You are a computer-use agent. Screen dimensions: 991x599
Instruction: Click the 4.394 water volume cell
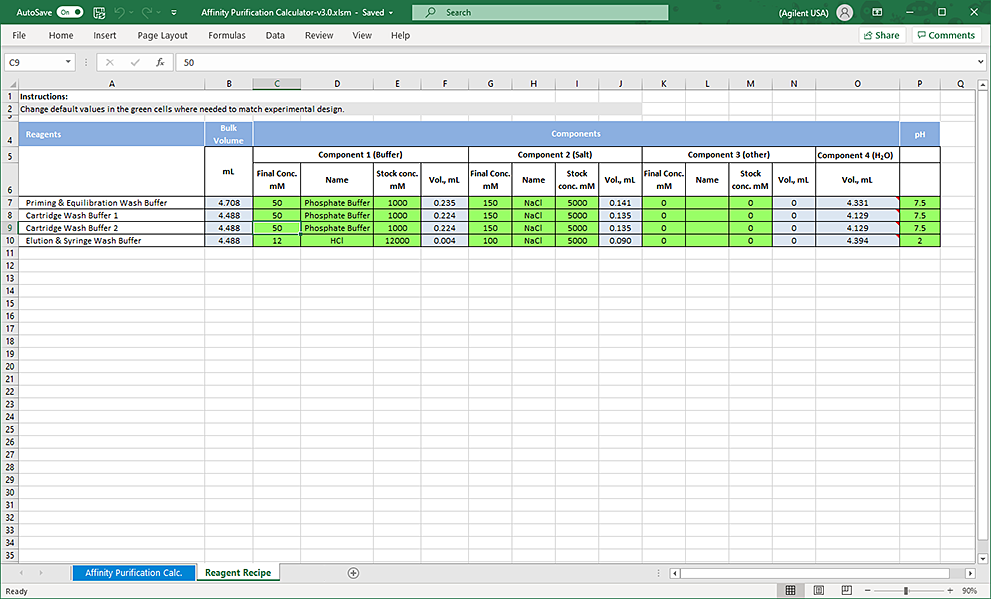pos(857,241)
